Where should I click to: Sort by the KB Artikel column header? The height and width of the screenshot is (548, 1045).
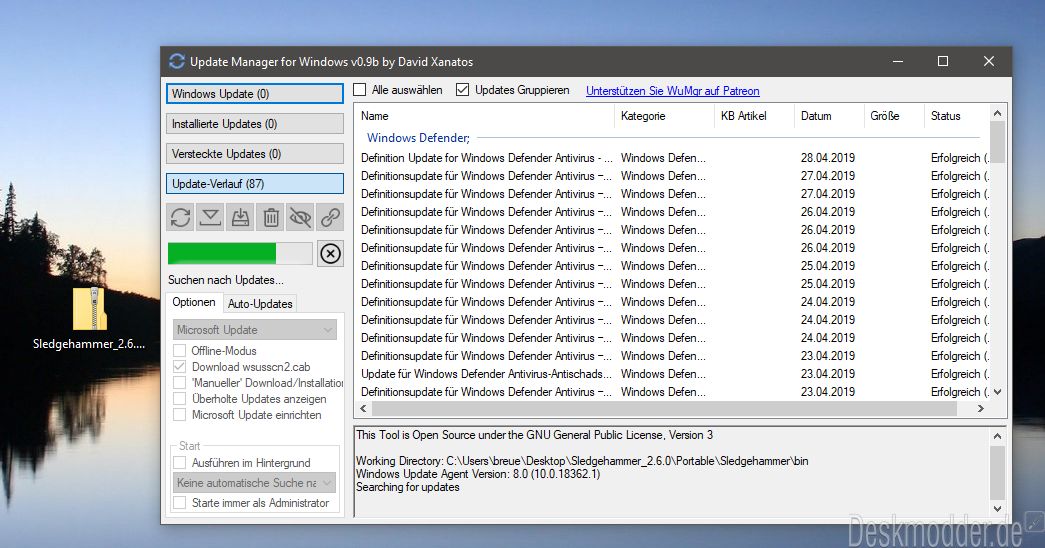tap(754, 116)
